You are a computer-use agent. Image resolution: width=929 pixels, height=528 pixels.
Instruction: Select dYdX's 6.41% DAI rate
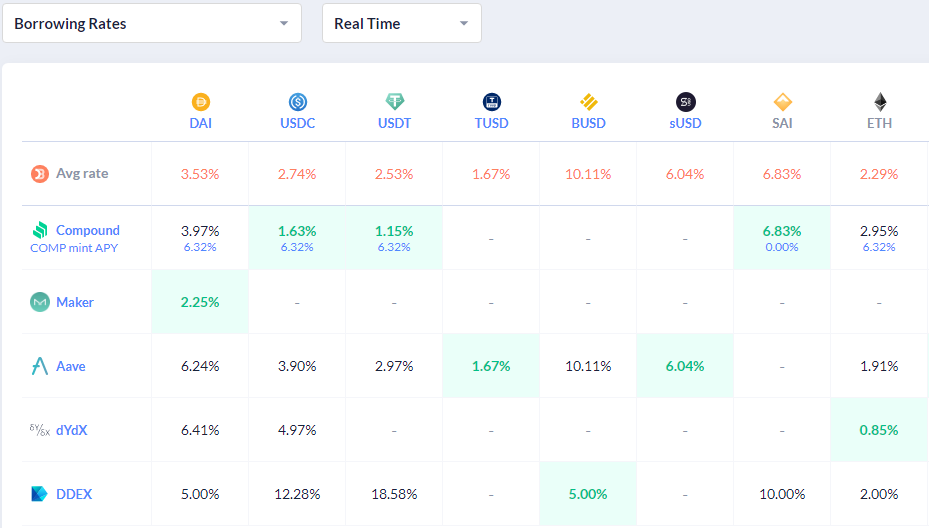(x=200, y=430)
